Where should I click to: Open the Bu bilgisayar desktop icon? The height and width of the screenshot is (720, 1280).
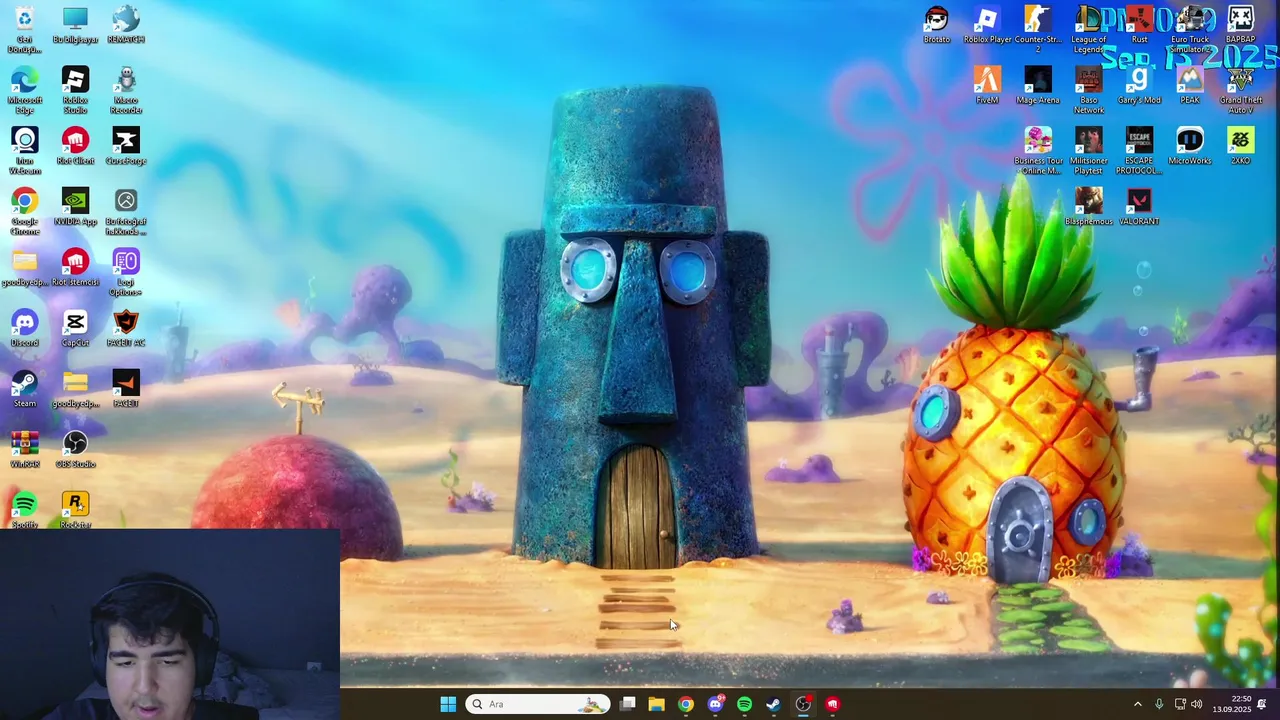pos(75,26)
